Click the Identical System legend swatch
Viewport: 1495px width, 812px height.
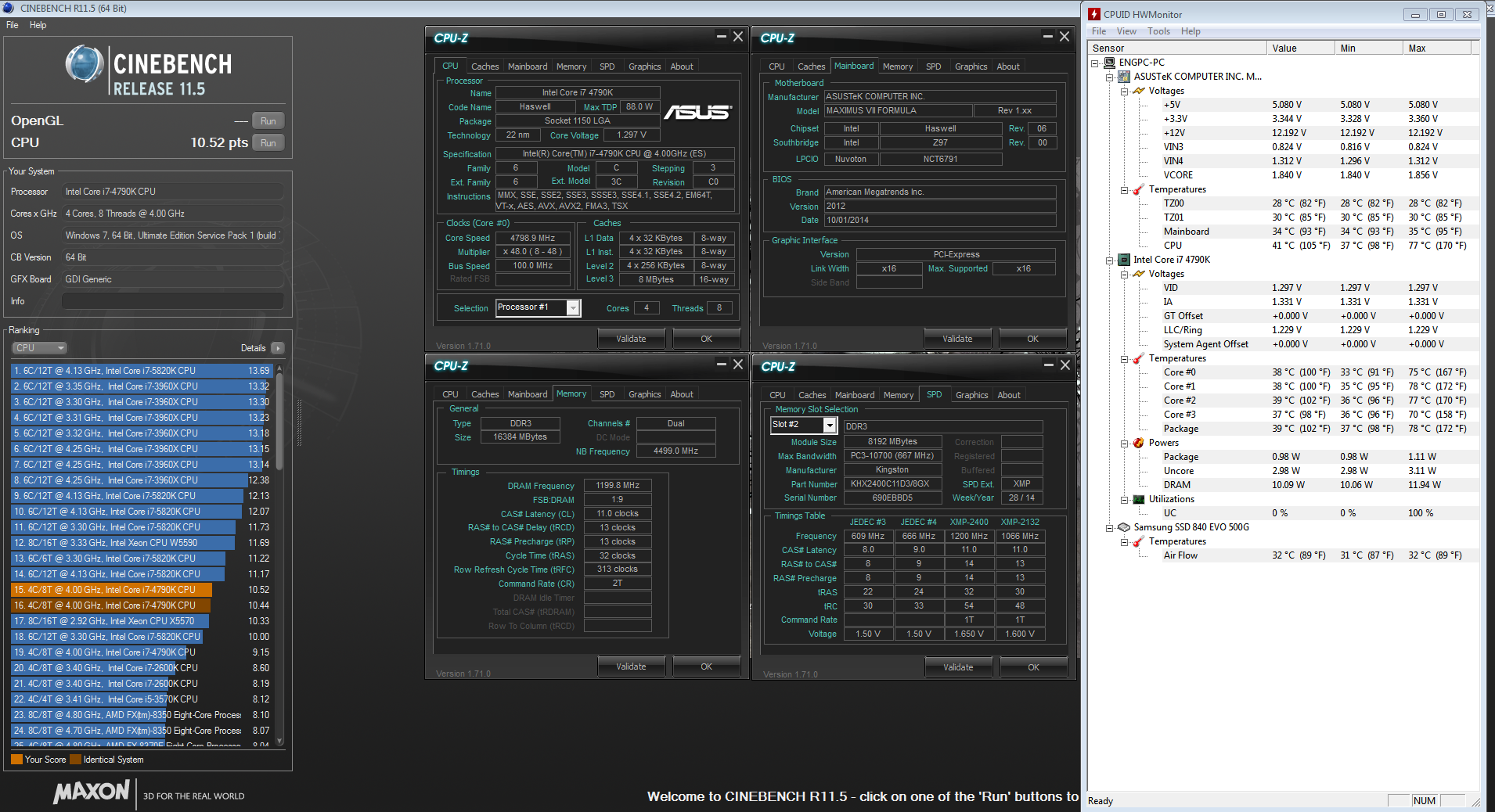click(75, 760)
